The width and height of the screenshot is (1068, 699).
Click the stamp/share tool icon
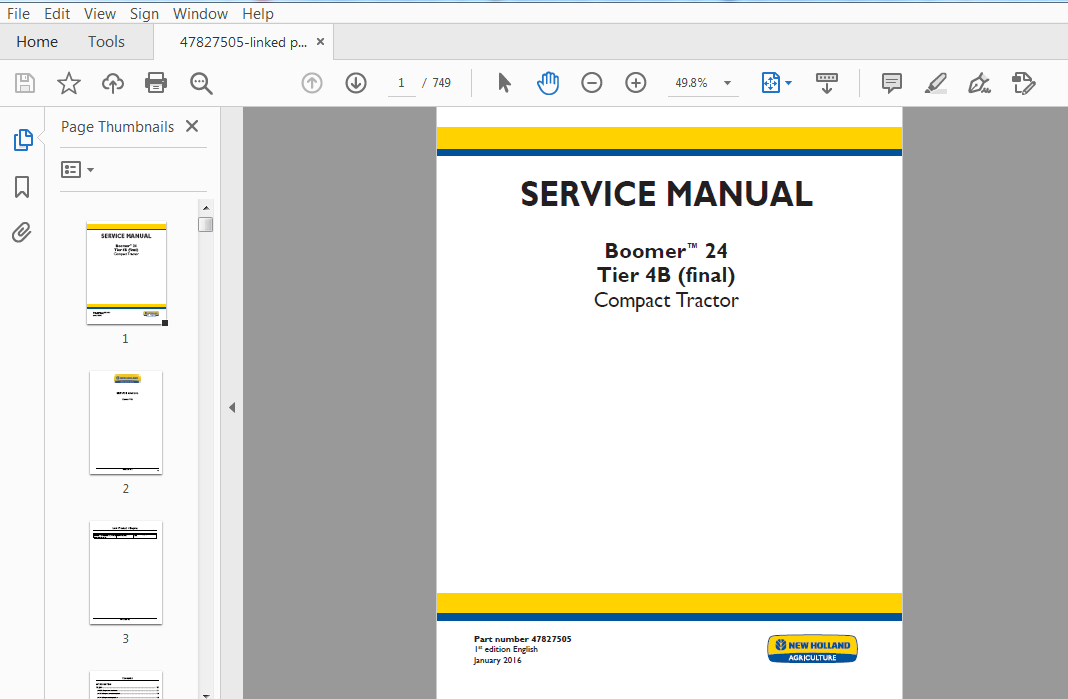[x=1023, y=83]
